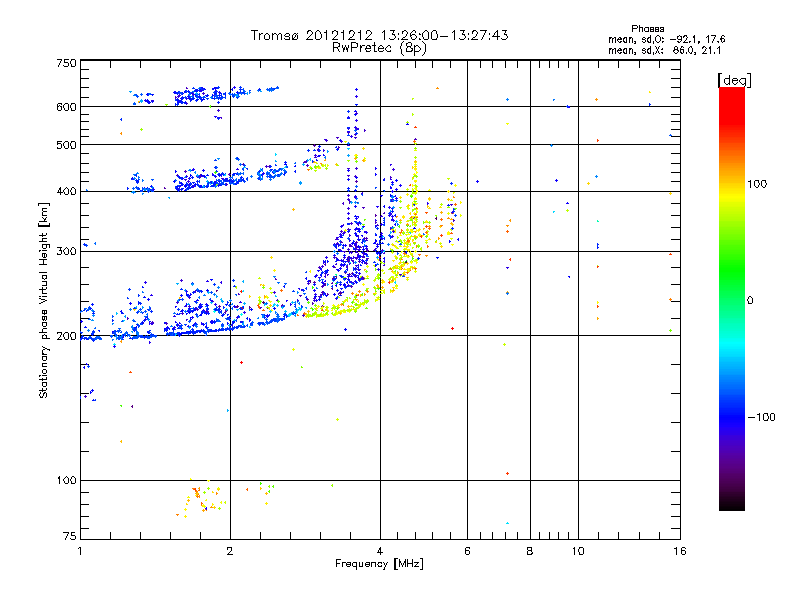Click the plot title 'Tromsø 20121212 13:26:00-13:27:43'
Screen dimensions: 800x600
379,35
